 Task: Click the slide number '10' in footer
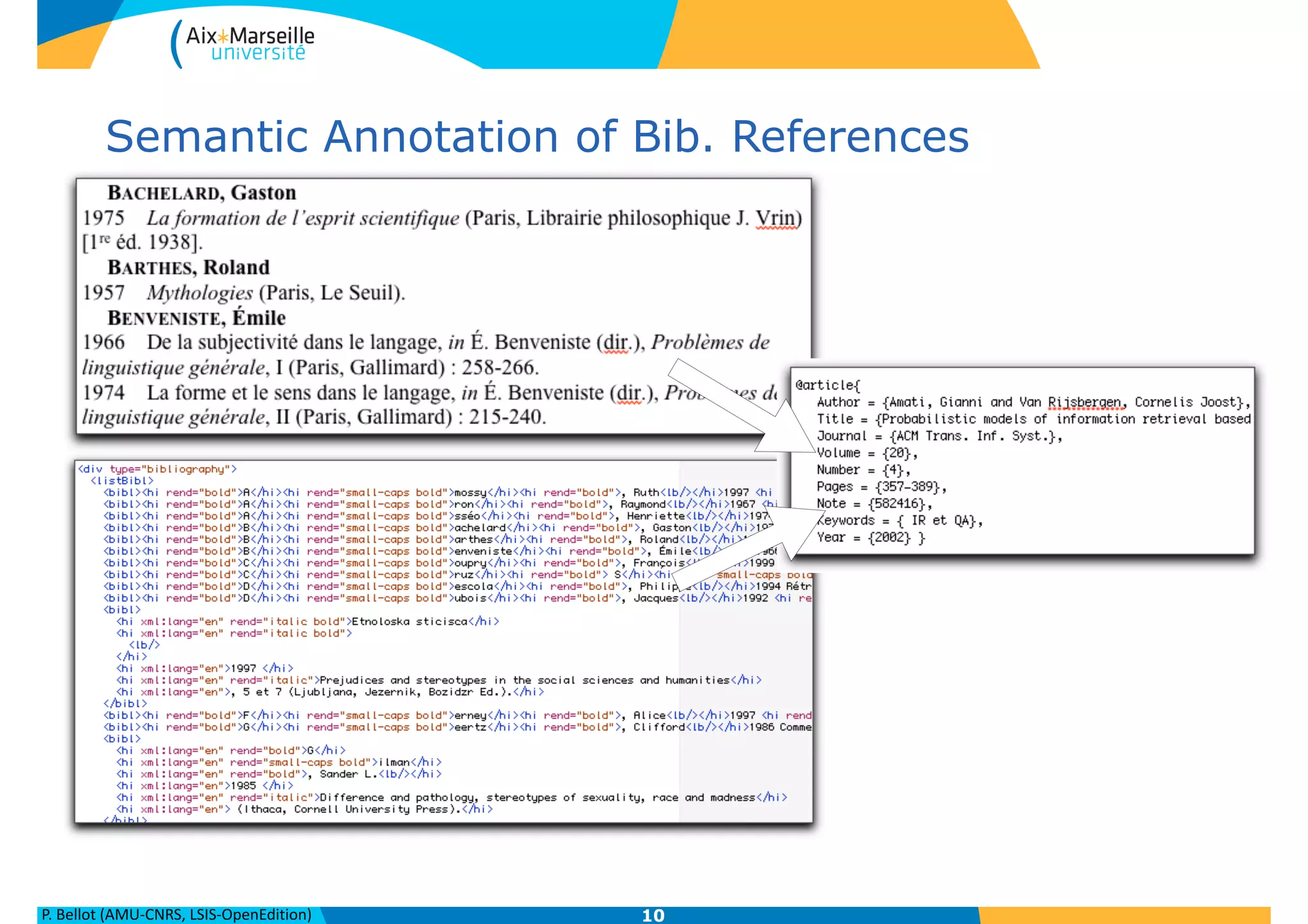653,915
